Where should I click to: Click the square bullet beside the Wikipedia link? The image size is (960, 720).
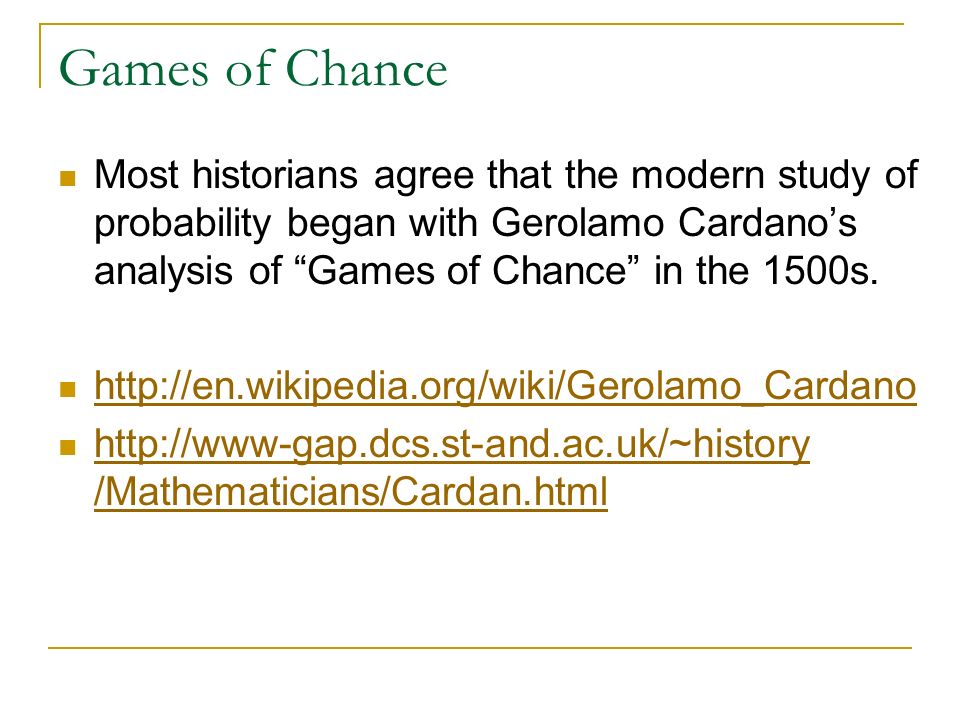pyautogui.click(x=68, y=389)
